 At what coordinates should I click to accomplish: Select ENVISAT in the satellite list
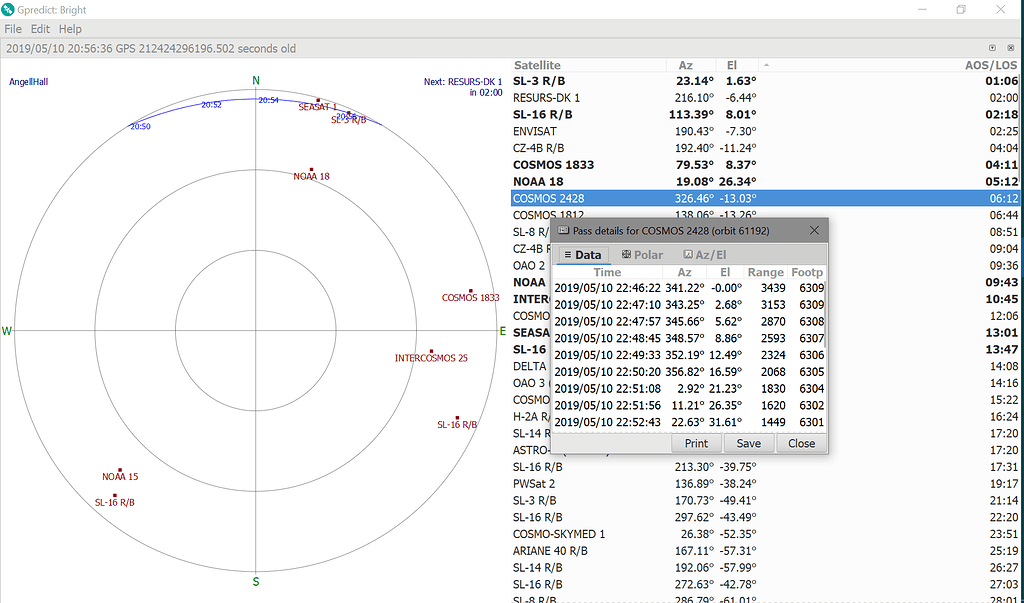click(x=534, y=131)
